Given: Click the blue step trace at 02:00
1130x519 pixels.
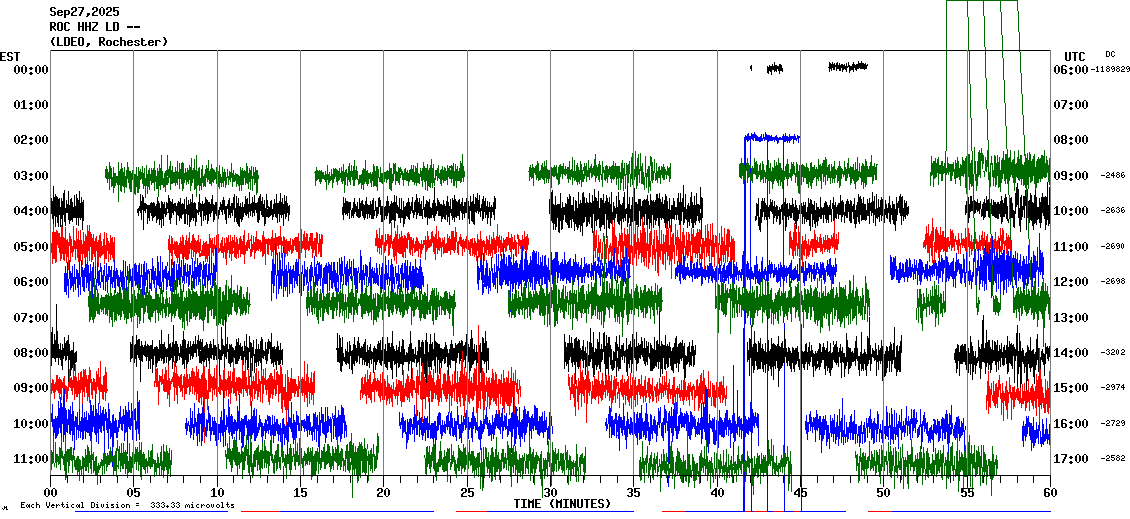Looking at the screenshot, I should pos(772,137).
